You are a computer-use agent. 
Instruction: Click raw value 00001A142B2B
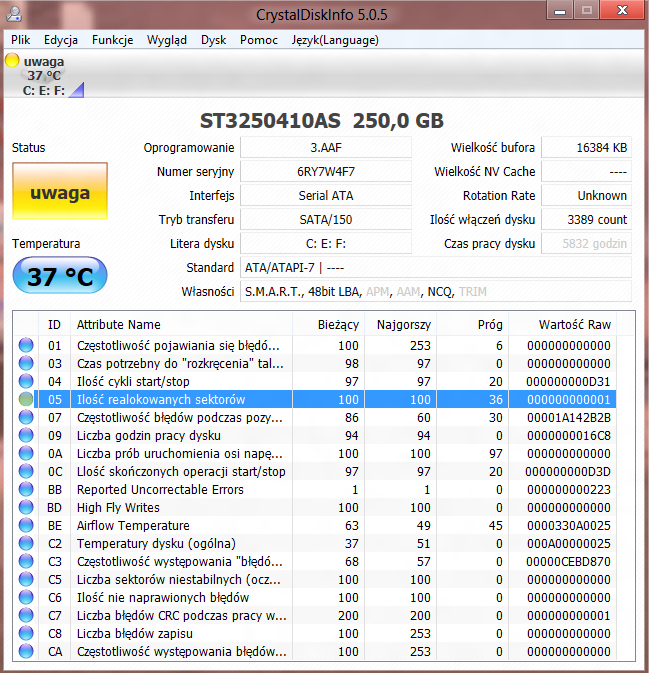[569, 418]
